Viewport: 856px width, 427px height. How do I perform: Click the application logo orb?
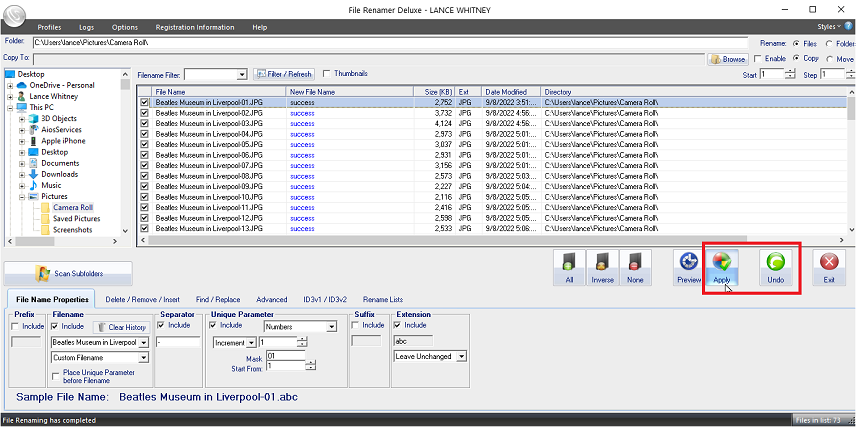pyautogui.click(x=15, y=17)
